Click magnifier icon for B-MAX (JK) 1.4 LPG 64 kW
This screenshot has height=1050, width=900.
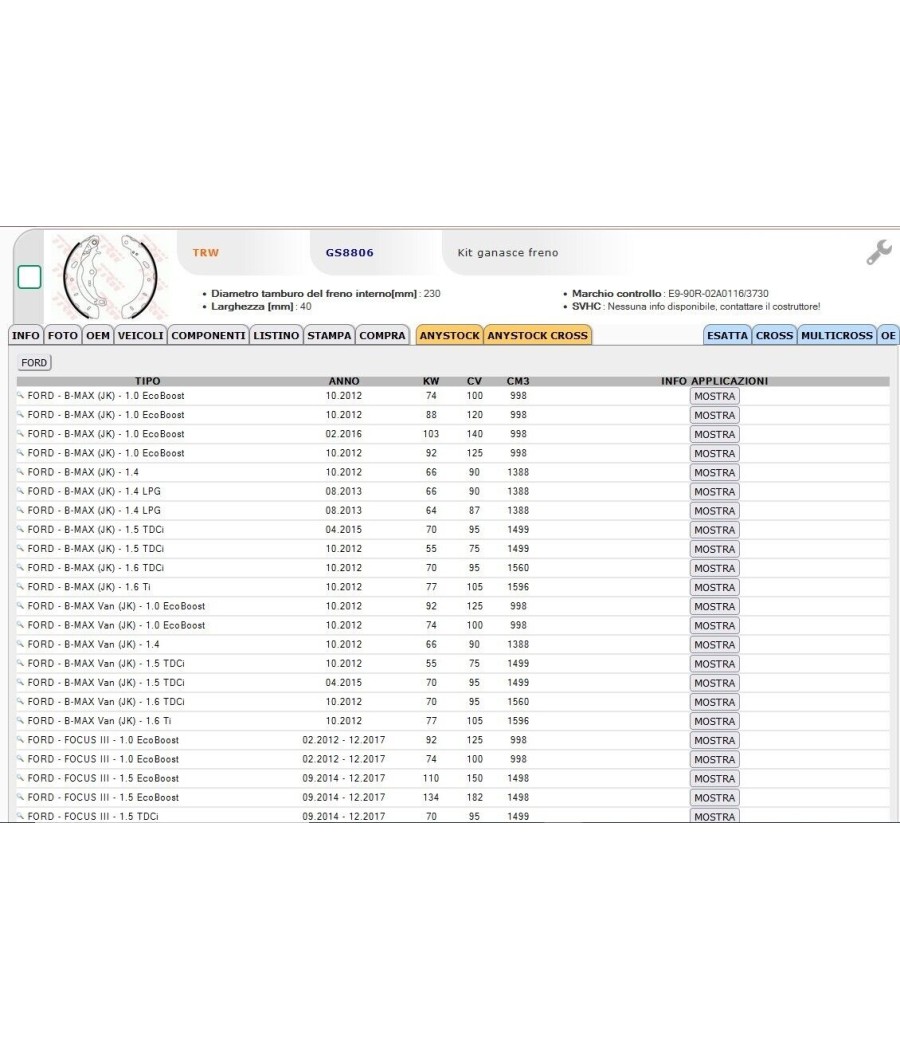[x=21, y=510]
